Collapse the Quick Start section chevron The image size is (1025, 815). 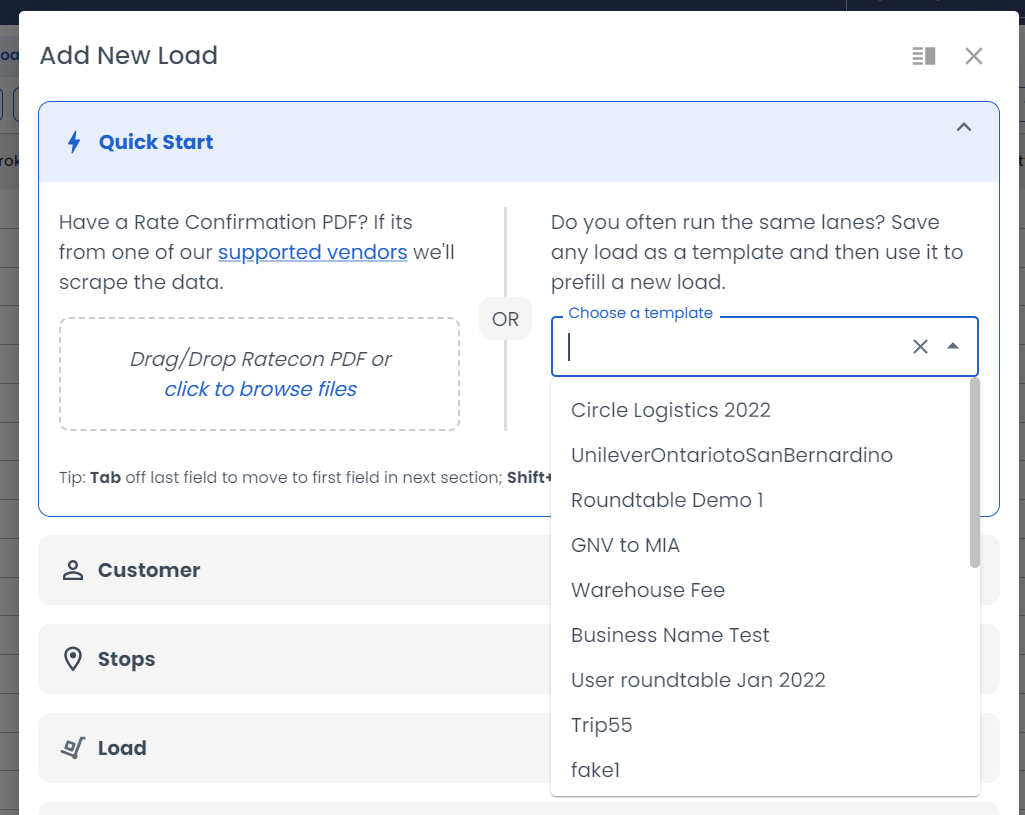pyautogui.click(x=963, y=127)
